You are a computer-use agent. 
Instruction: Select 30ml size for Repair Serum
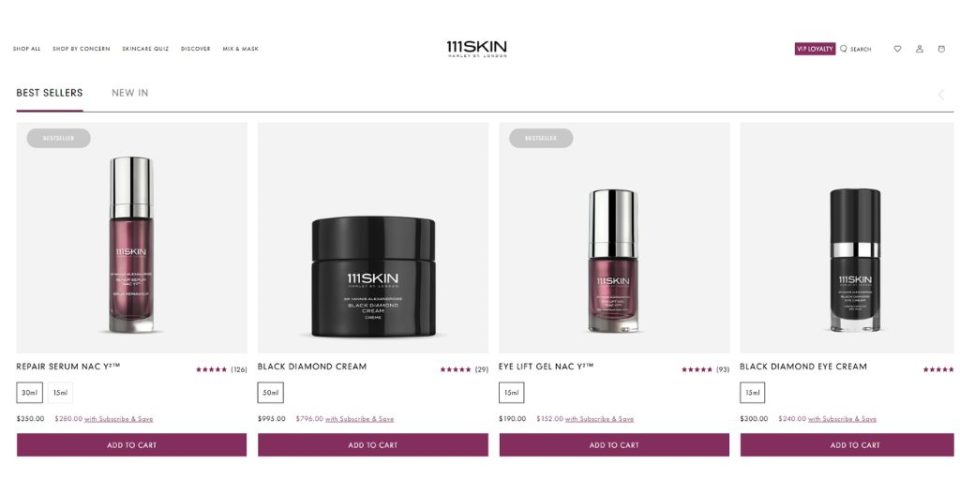click(x=29, y=392)
